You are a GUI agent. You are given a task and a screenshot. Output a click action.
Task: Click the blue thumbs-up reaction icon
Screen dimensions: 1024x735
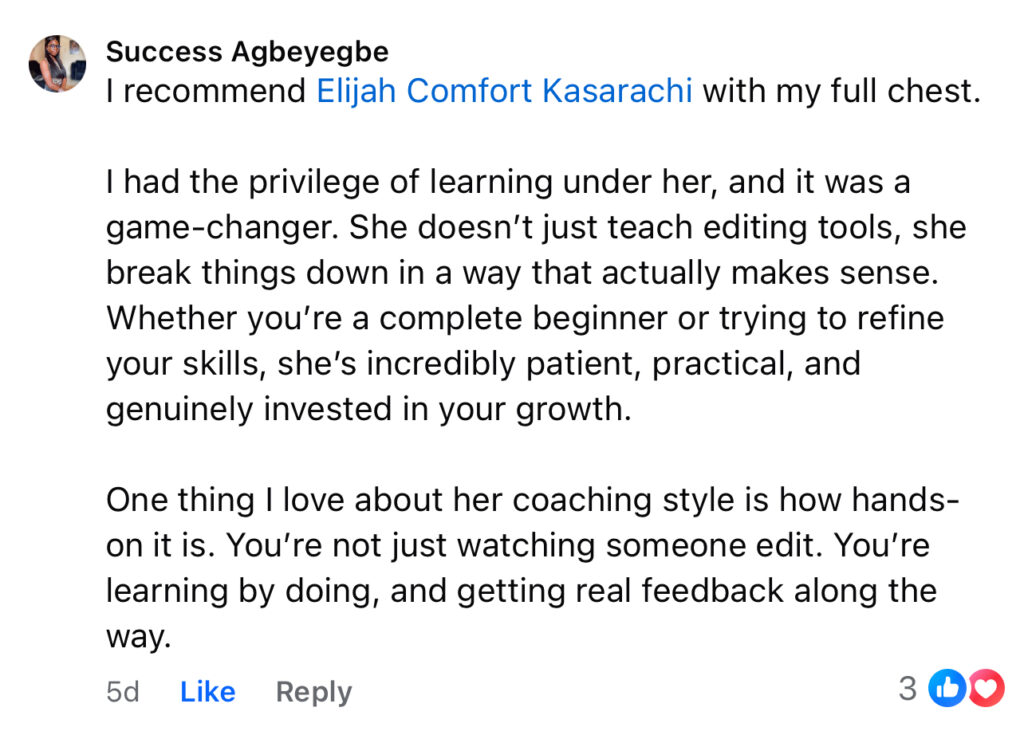click(x=947, y=688)
